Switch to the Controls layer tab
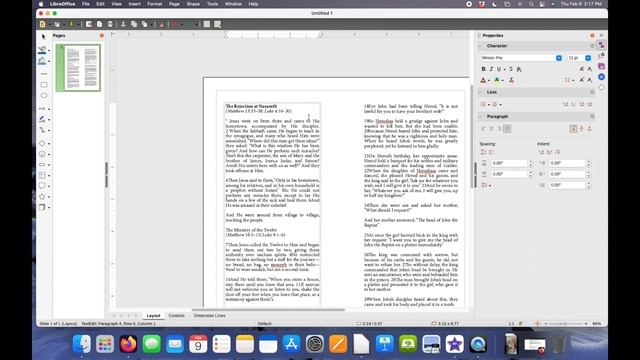 [x=176, y=316]
